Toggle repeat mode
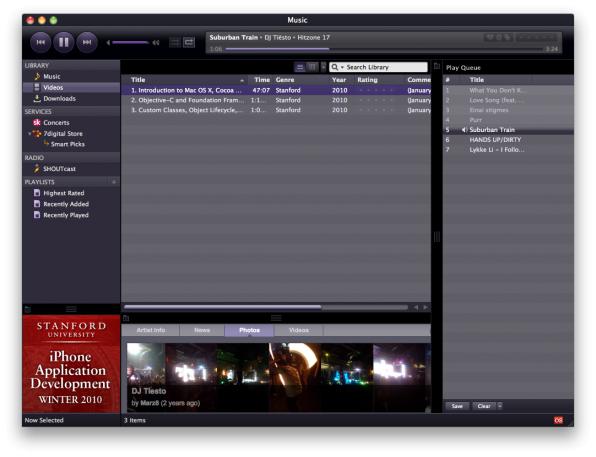The height and width of the screenshot is (457, 596). tap(189, 42)
